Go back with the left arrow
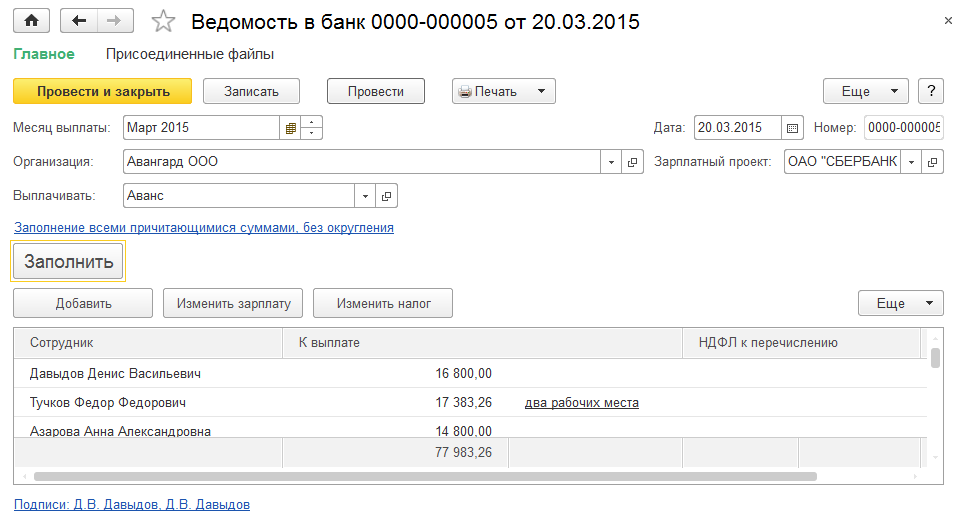The image size is (970, 524). [x=79, y=21]
